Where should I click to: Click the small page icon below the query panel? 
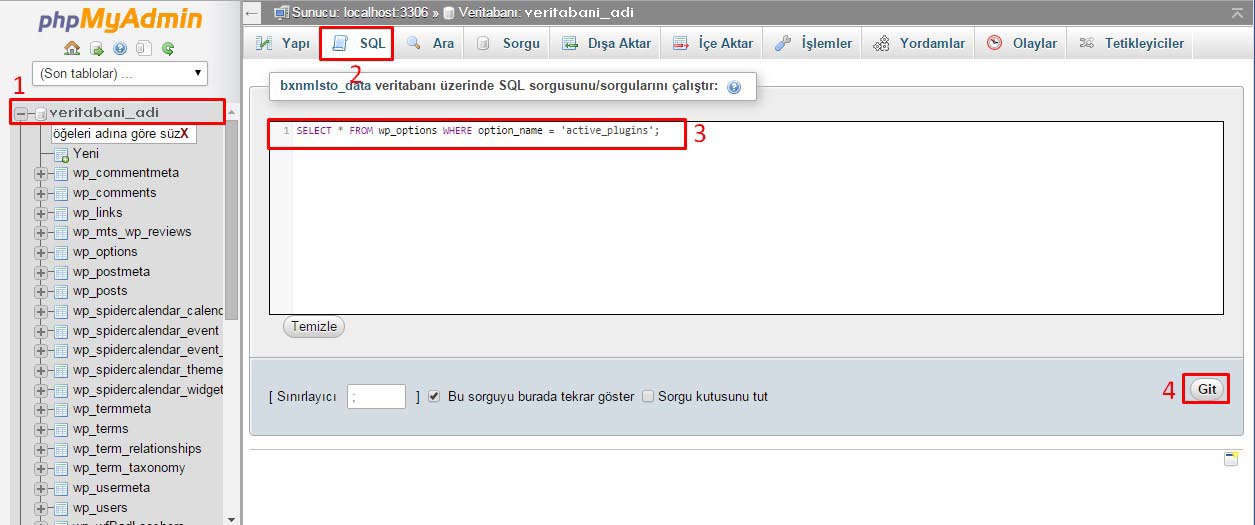tap(1231, 458)
